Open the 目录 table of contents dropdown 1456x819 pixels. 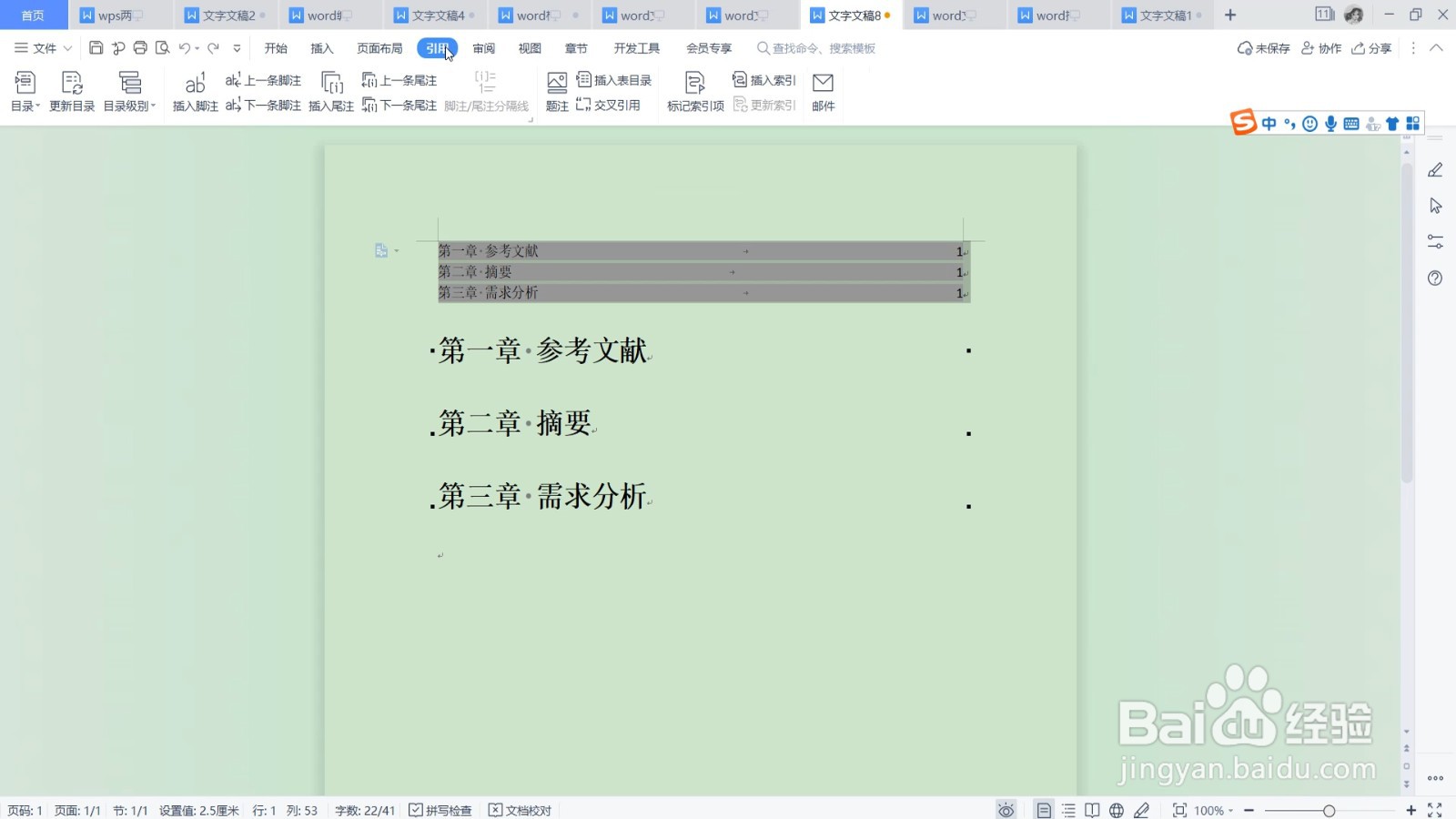[x=25, y=92]
